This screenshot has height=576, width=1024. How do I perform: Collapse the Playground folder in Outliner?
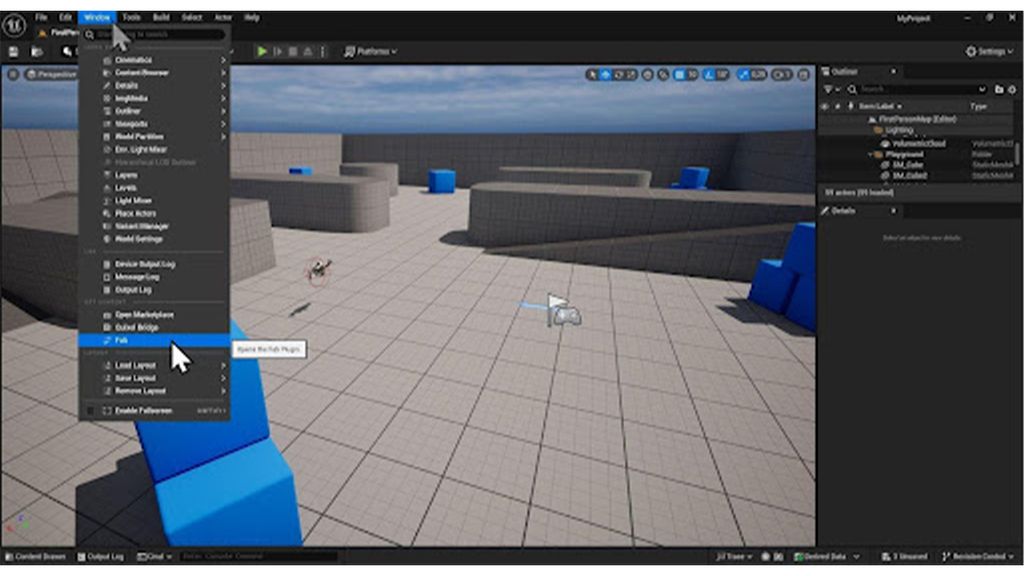tap(870, 155)
